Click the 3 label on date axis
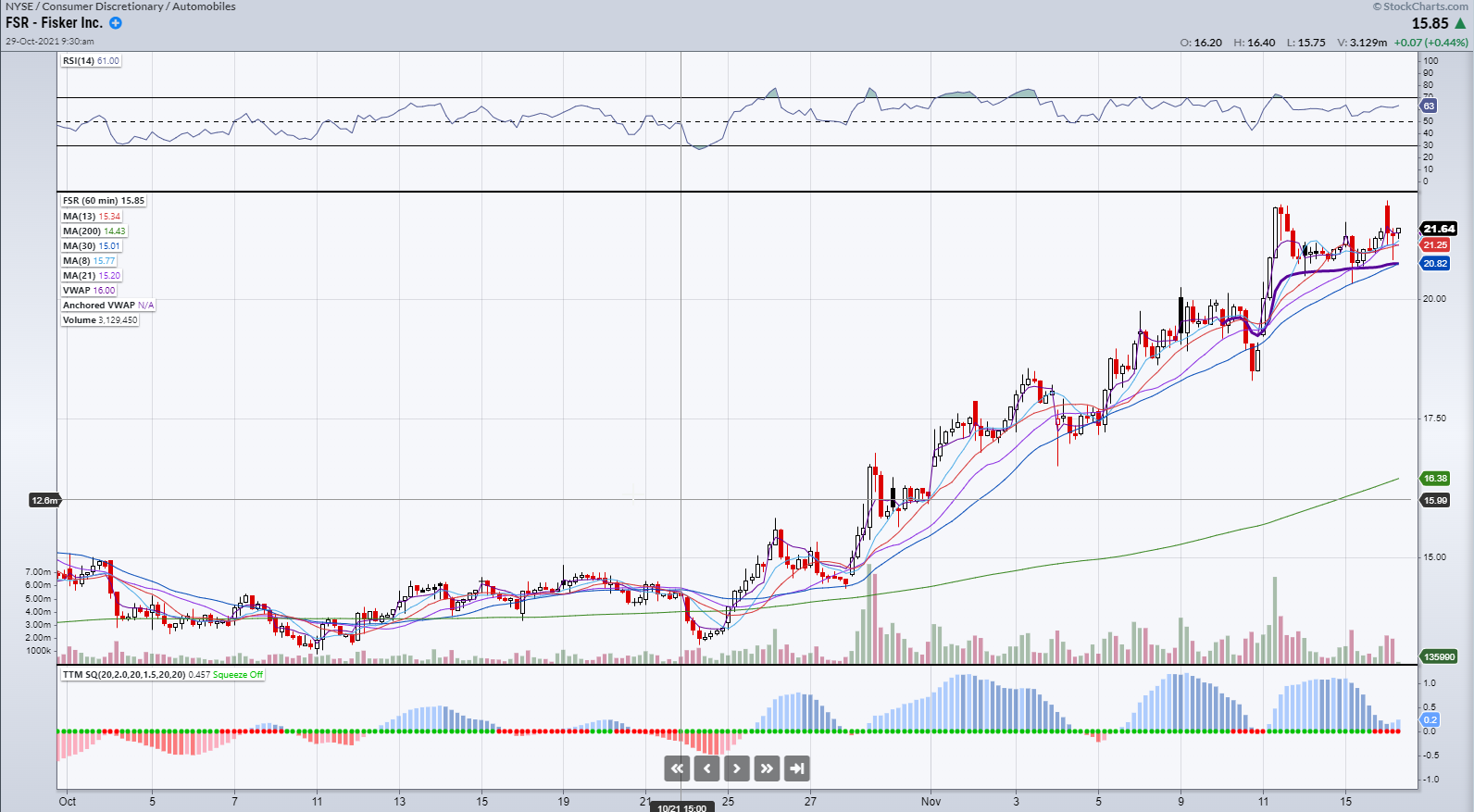The width and height of the screenshot is (1474, 812). [1016, 801]
